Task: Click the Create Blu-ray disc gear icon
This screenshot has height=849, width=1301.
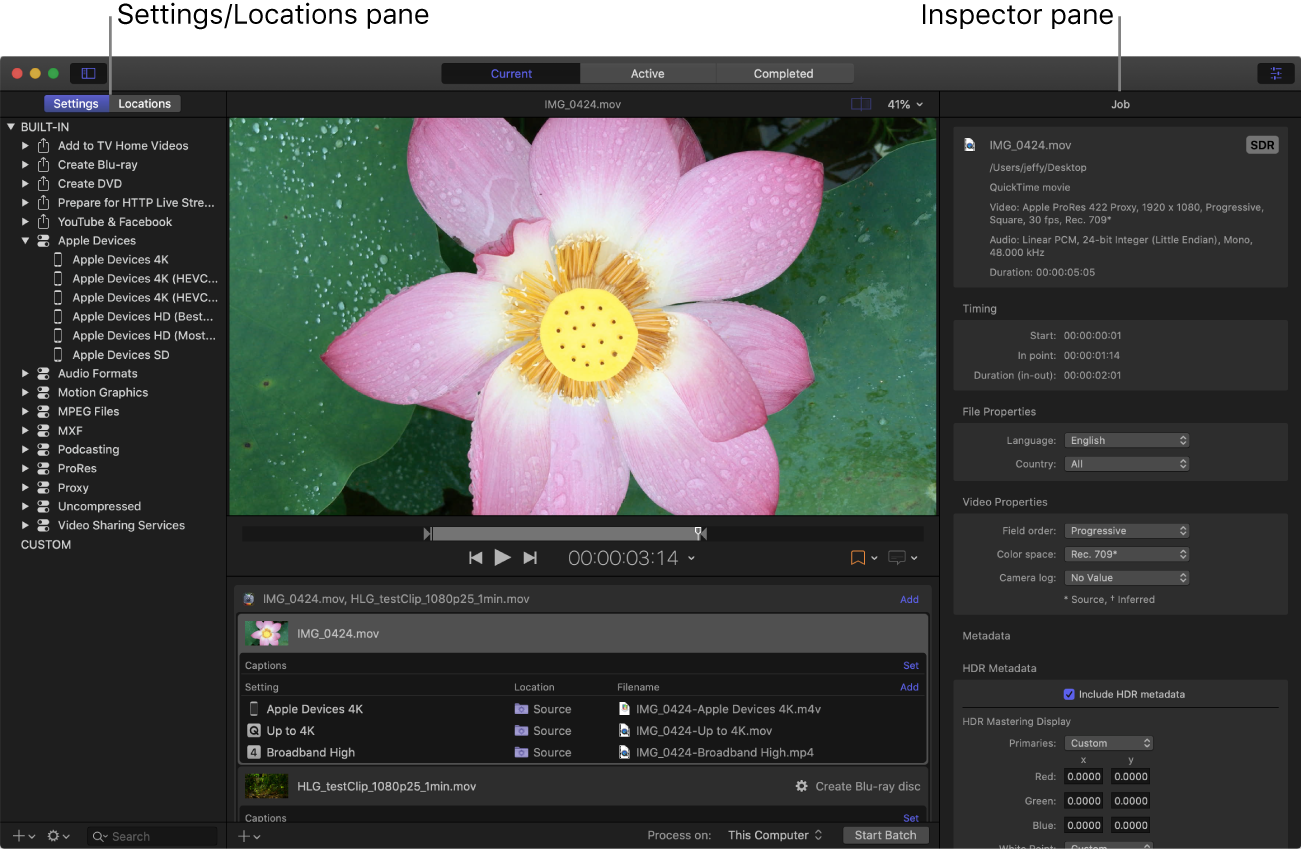Action: click(800, 786)
